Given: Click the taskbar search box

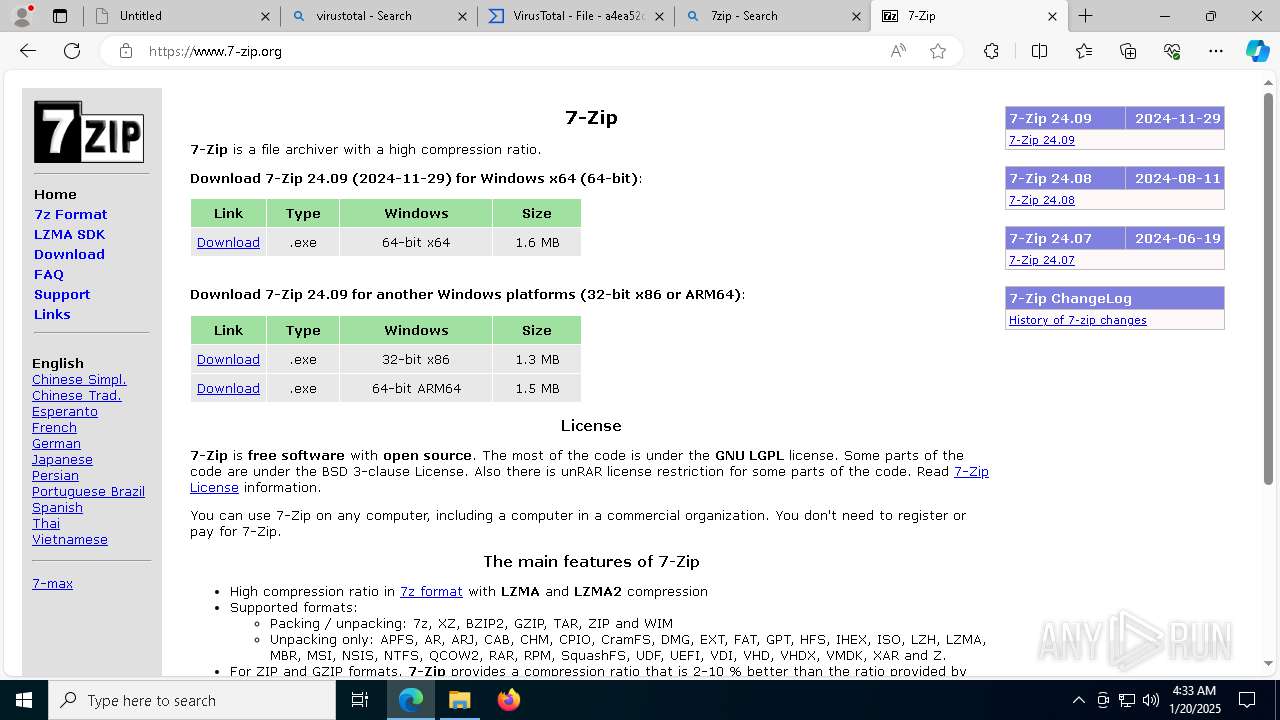Looking at the screenshot, I should click(x=192, y=700).
